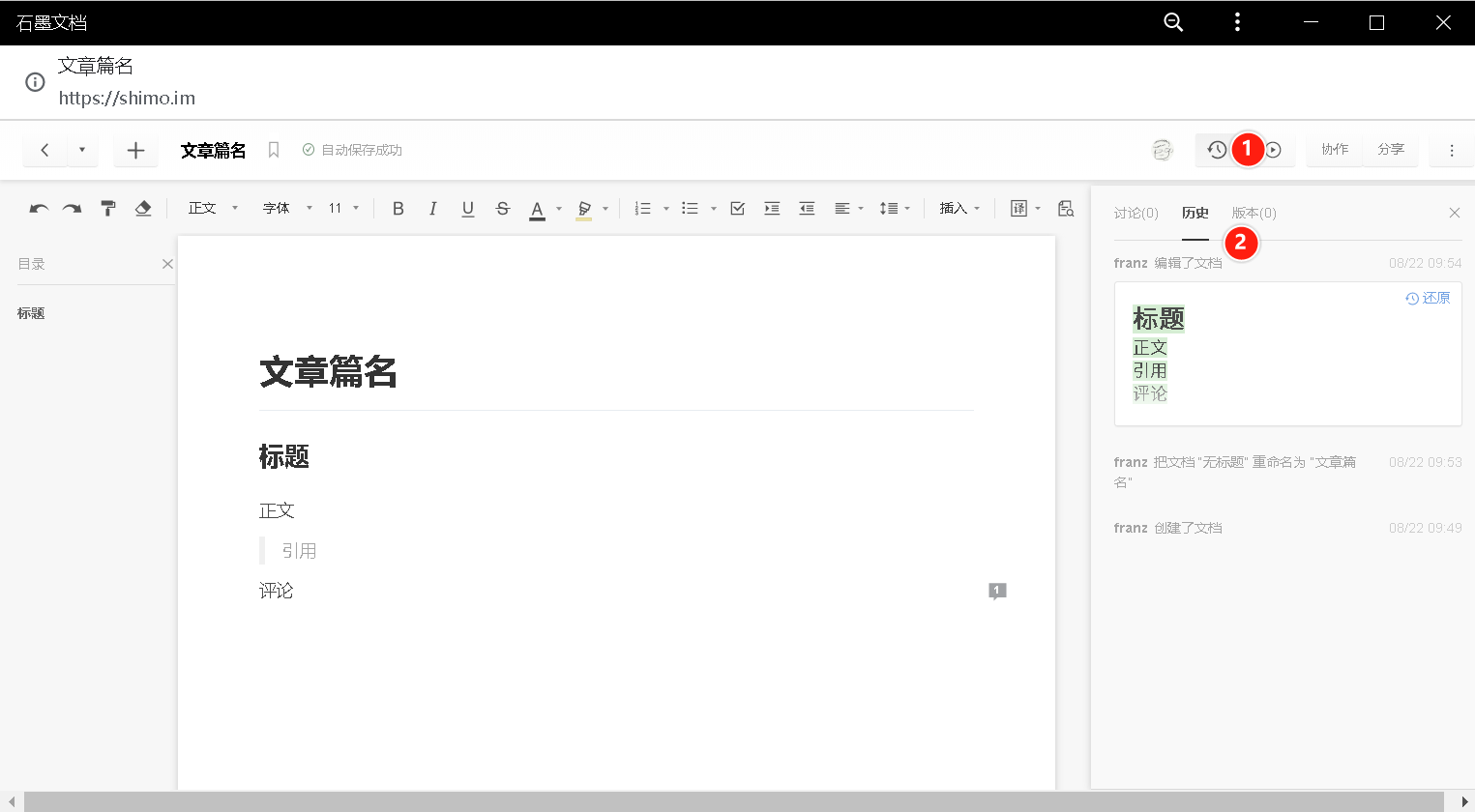Click the 标题 heading in document

[284, 456]
